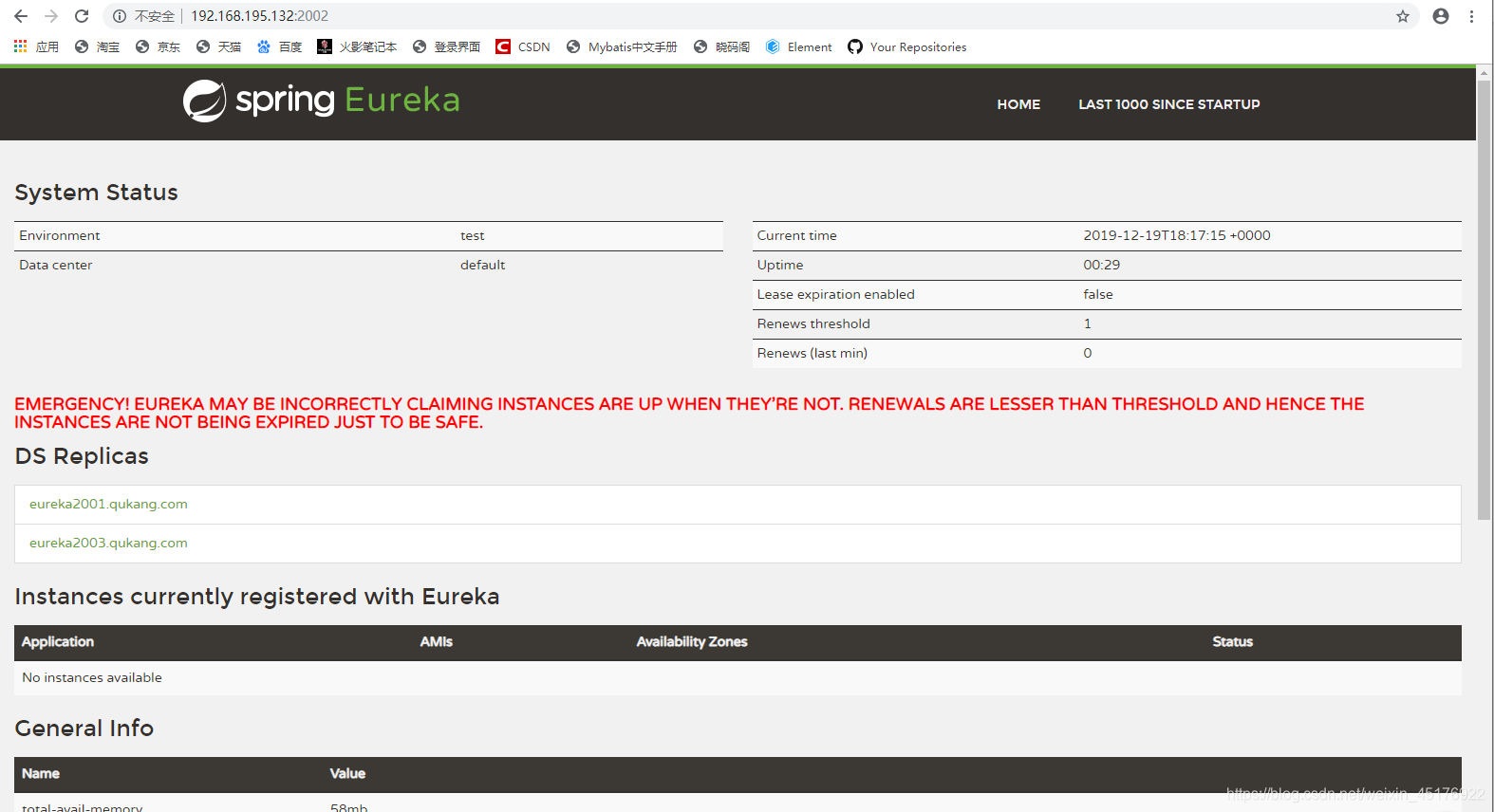
Task: Open the 百度 bookmark
Action: 279,46
